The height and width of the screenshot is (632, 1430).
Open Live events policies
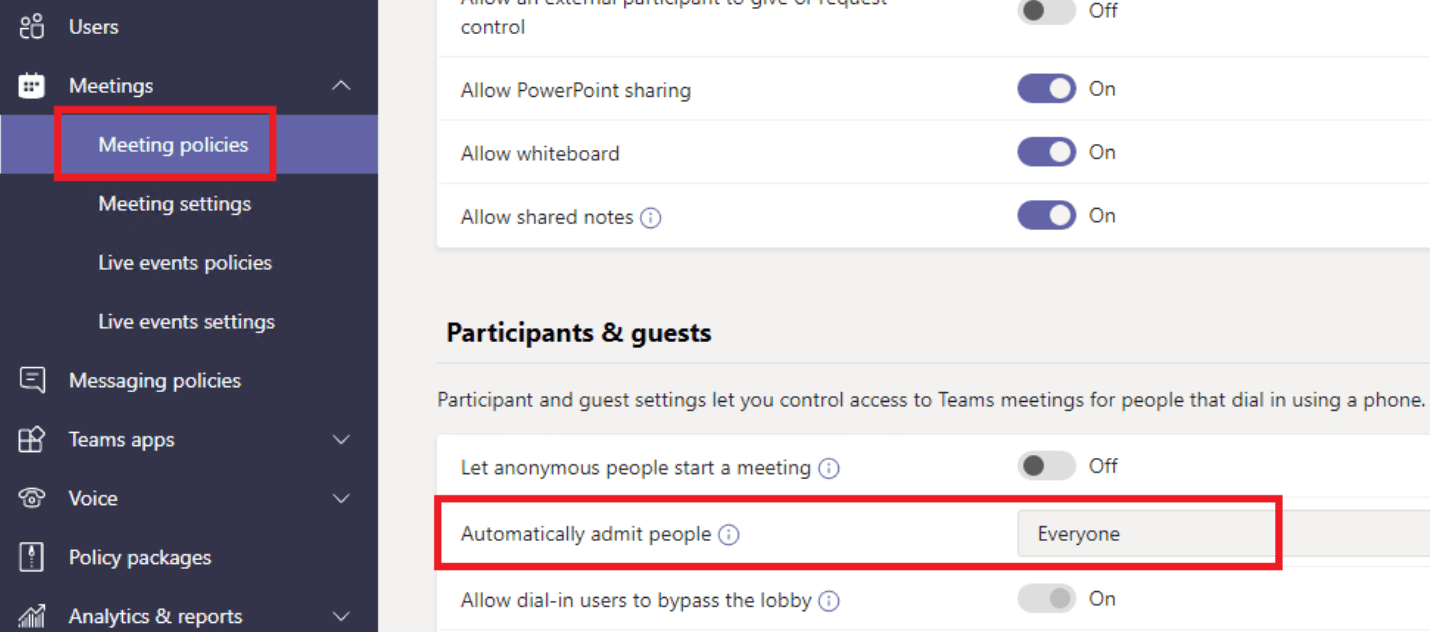[184, 262]
